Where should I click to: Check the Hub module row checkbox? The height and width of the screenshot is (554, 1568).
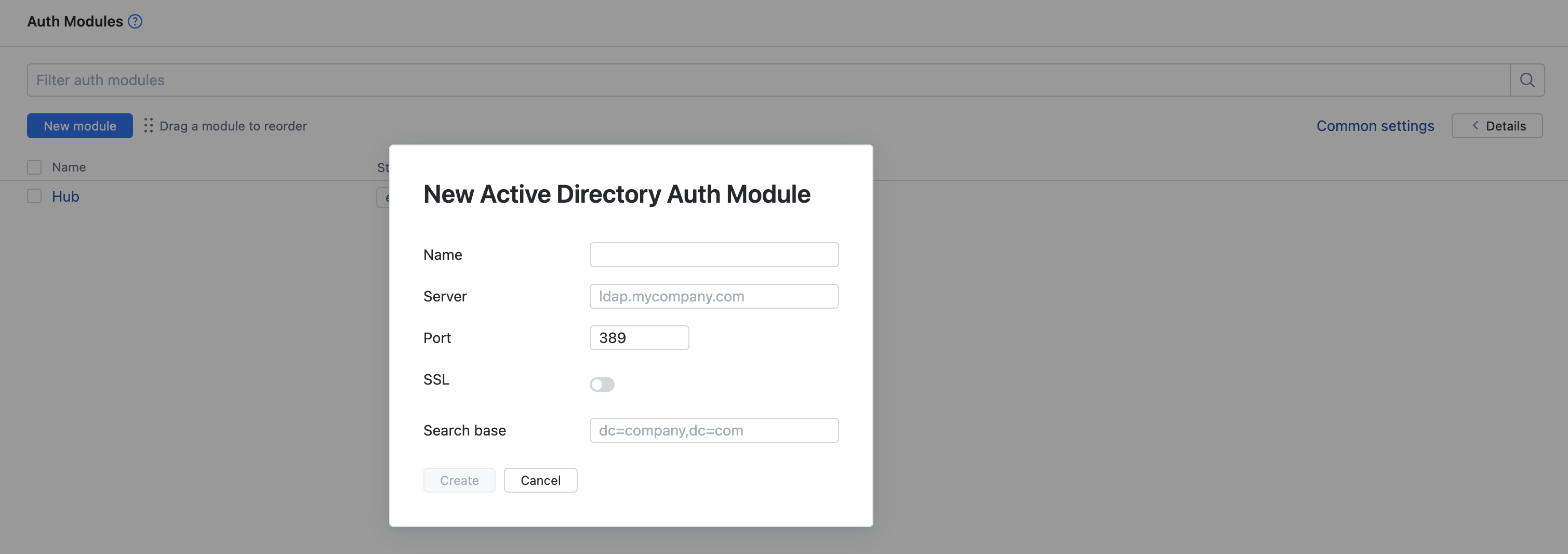pyautogui.click(x=34, y=196)
